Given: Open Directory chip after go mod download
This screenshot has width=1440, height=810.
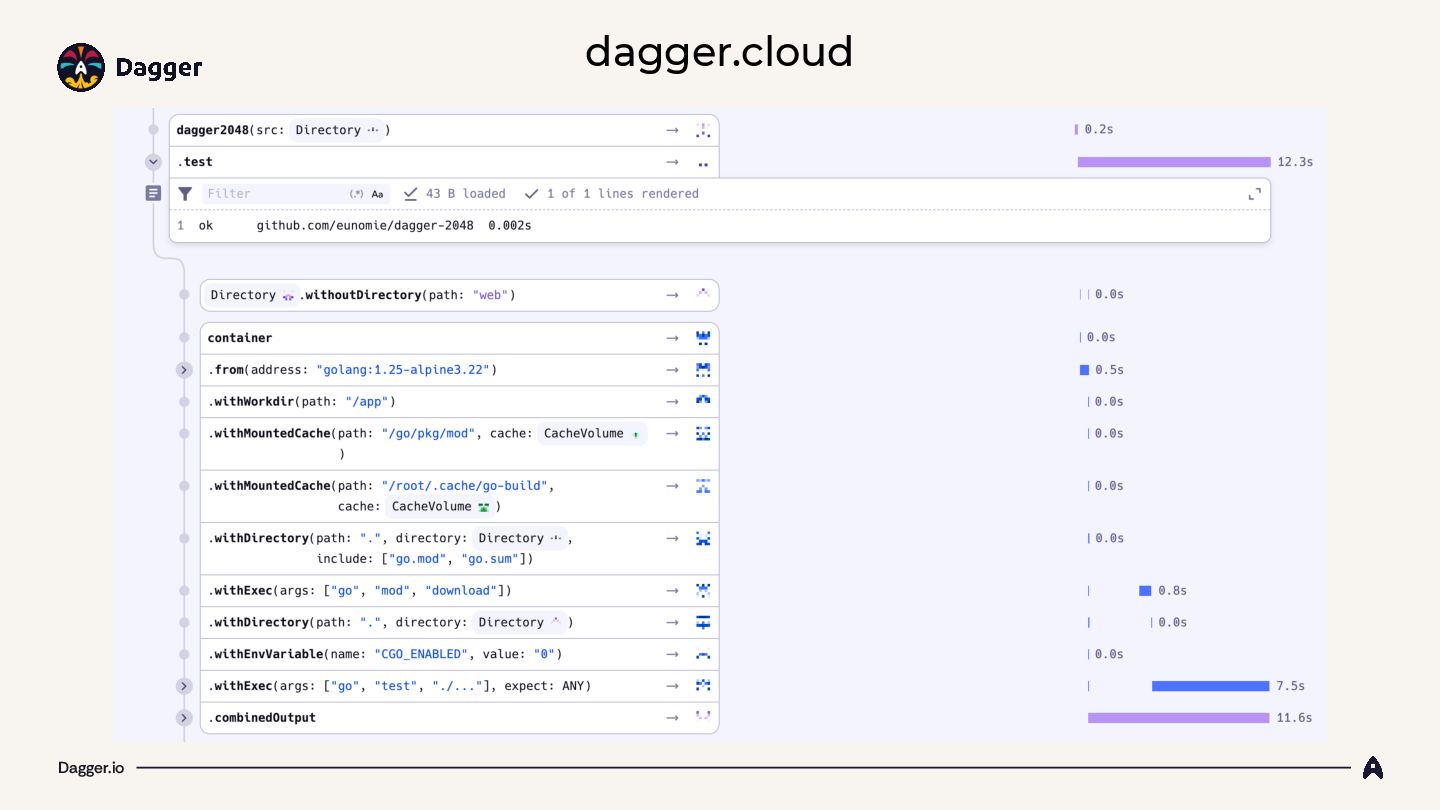Looking at the screenshot, I should [520, 622].
